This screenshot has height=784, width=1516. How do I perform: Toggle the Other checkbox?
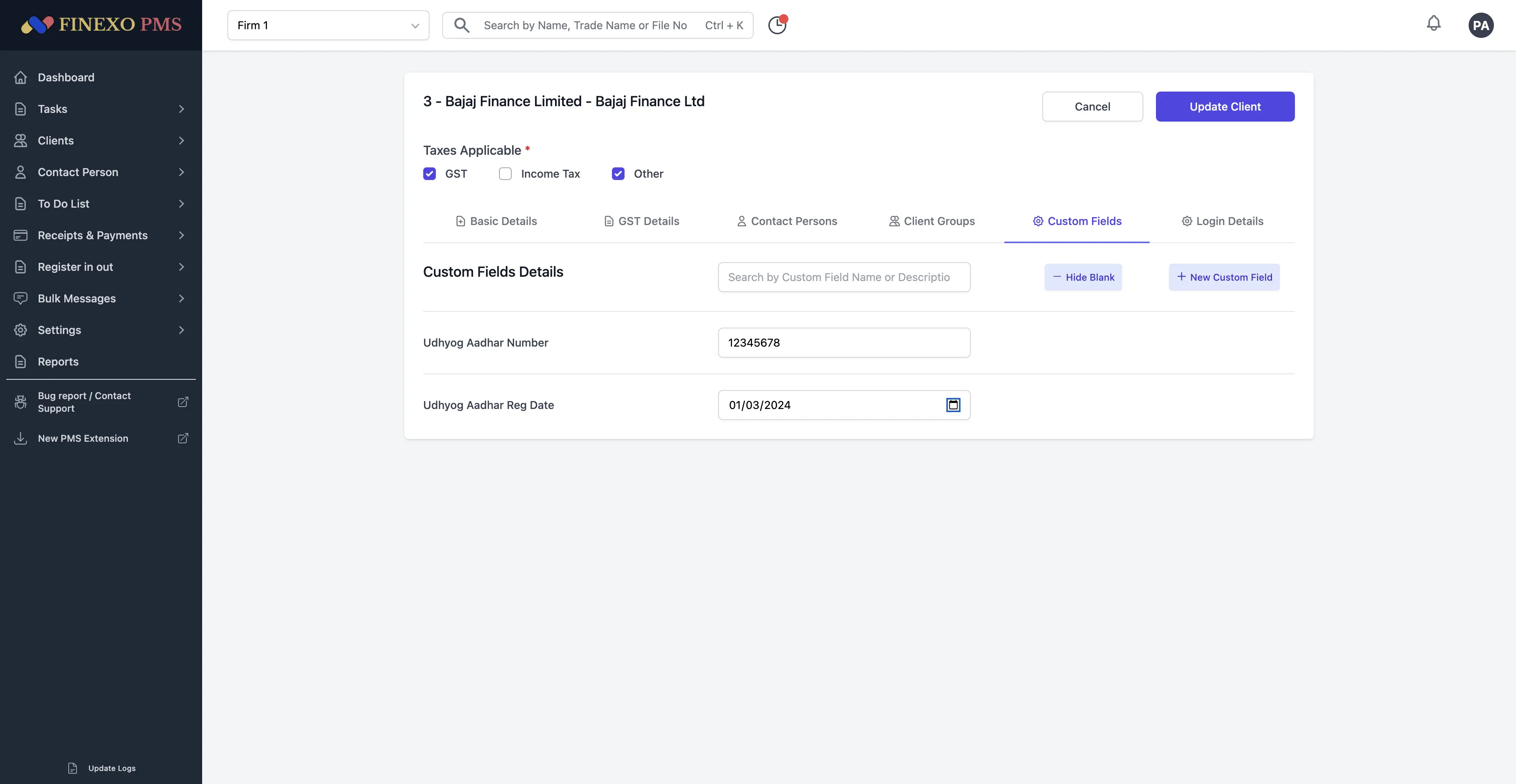(618, 174)
